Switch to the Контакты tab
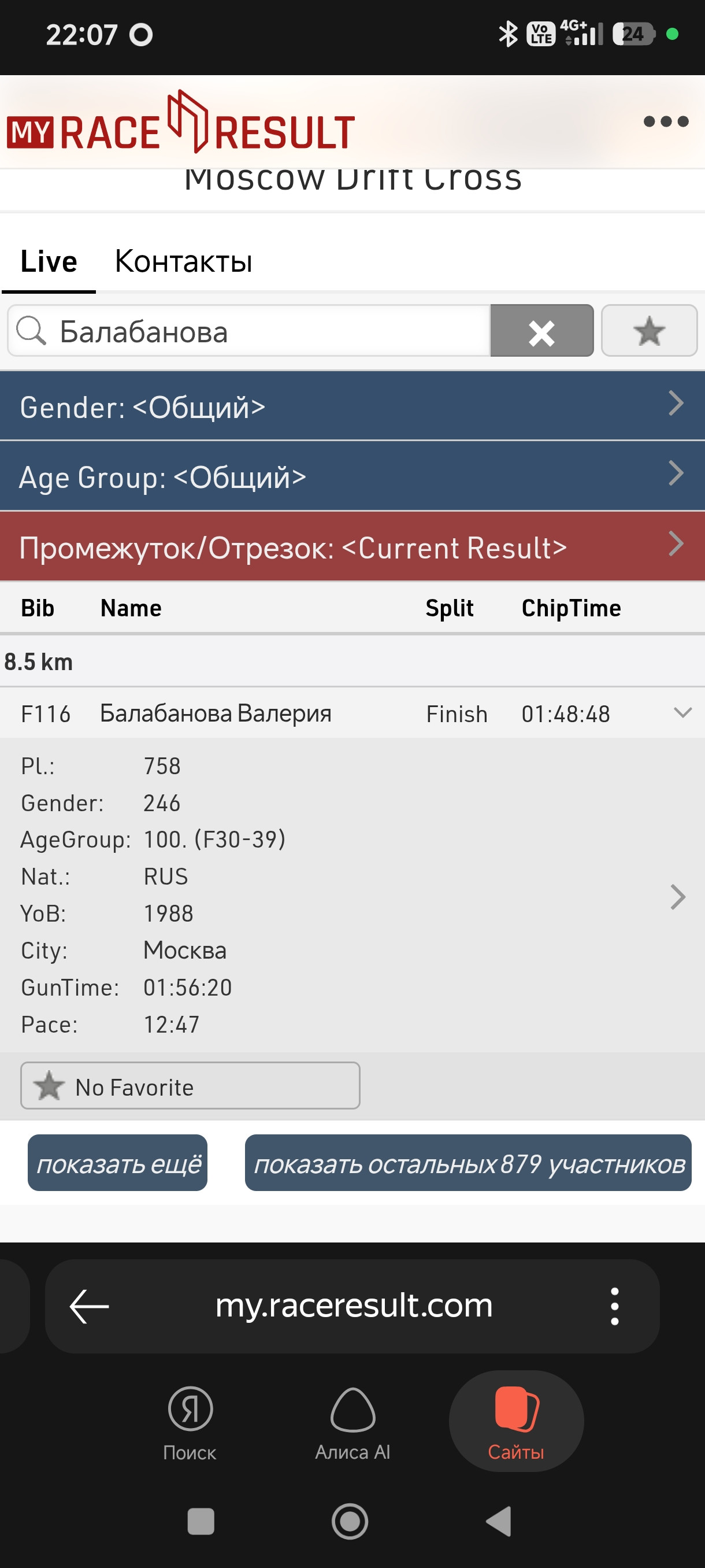 183,261
